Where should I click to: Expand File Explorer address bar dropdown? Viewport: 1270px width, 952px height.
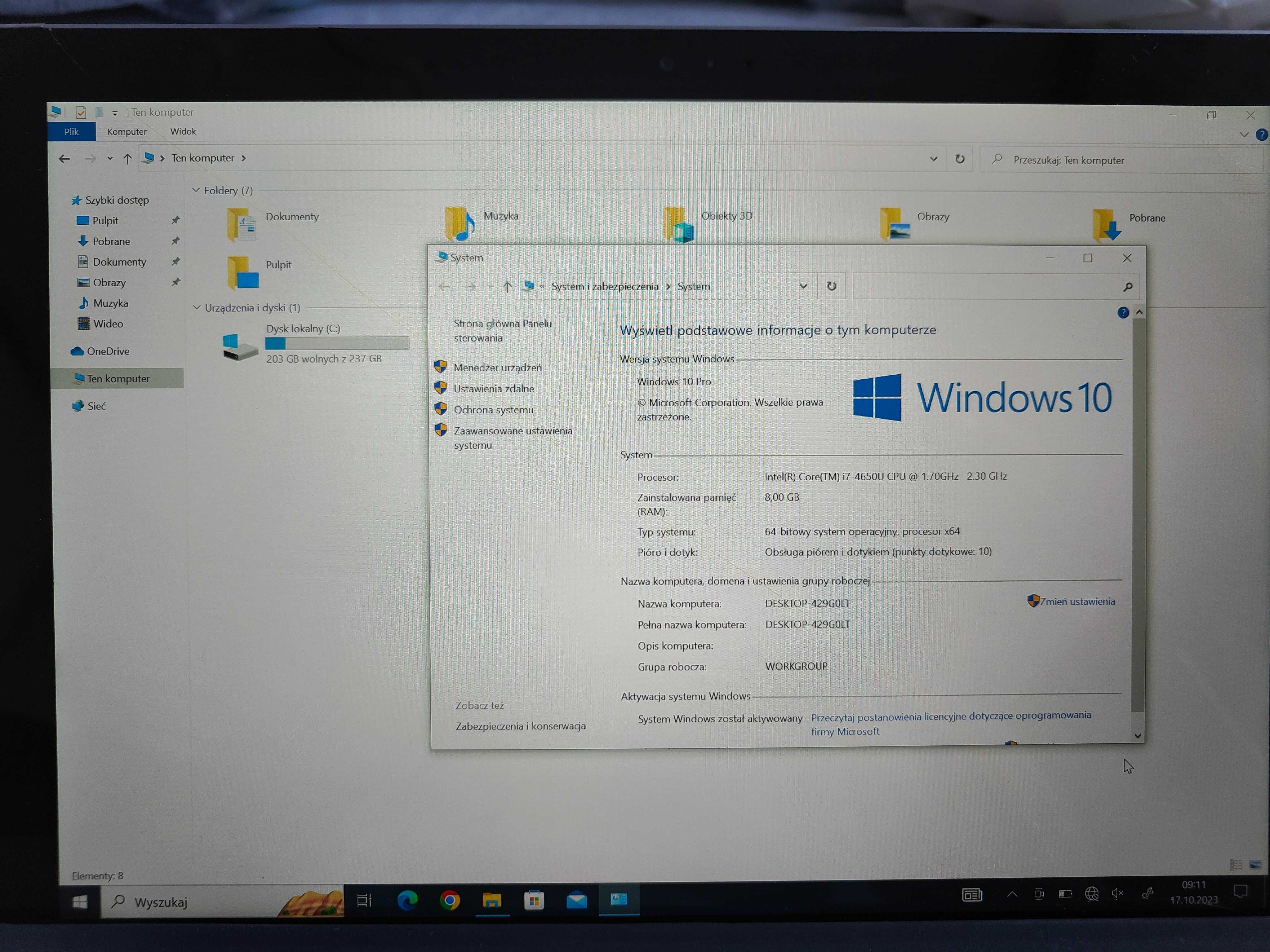click(934, 159)
